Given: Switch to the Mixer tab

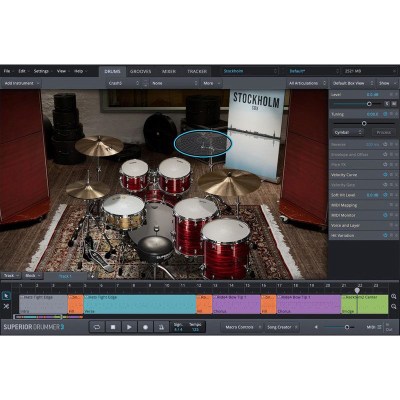Looking at the screenshot, I should (169, 71).
